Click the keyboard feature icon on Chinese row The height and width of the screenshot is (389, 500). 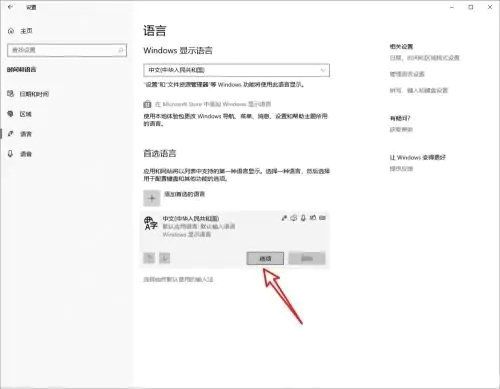pyautogui.click(x=322, y=218)
